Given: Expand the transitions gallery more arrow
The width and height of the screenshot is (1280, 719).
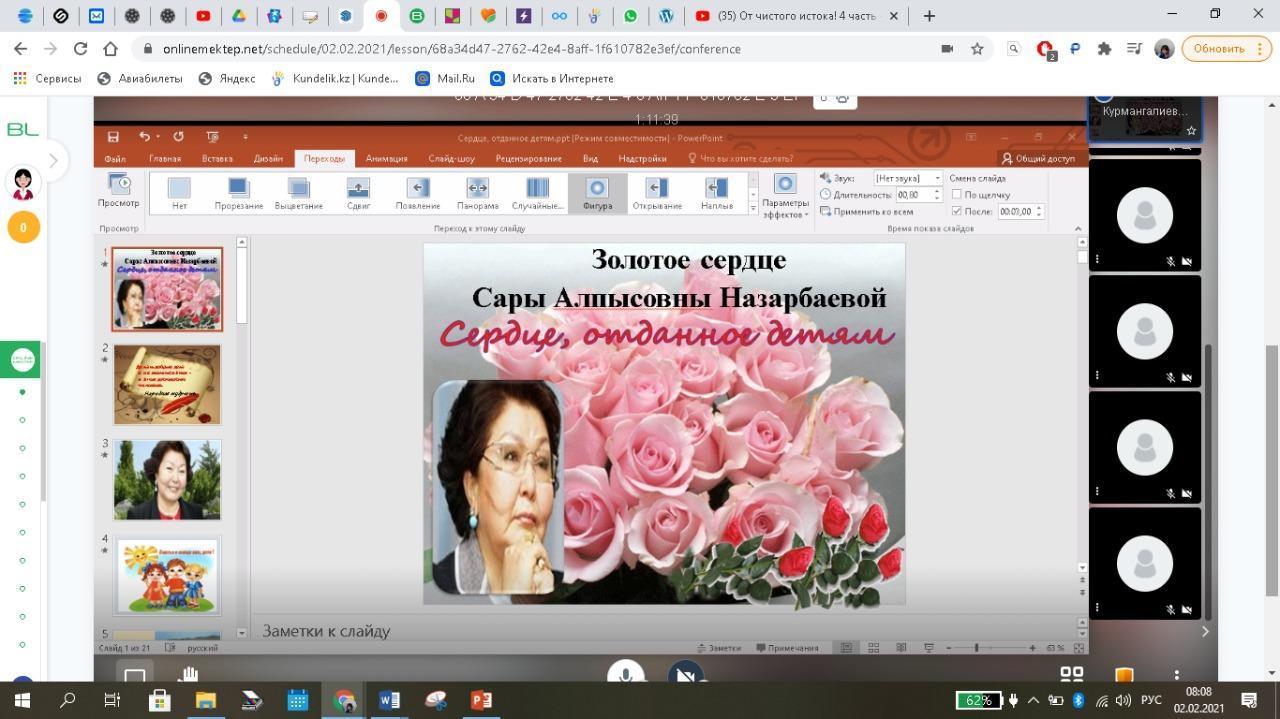Looking at the screenshot, I should [753, 208].
